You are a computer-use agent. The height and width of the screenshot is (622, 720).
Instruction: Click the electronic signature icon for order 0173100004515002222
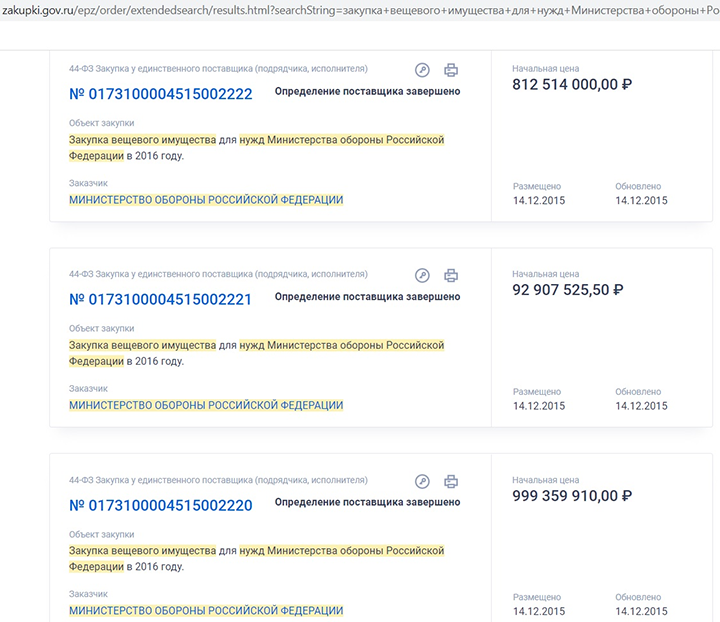[x=422, y=70]
